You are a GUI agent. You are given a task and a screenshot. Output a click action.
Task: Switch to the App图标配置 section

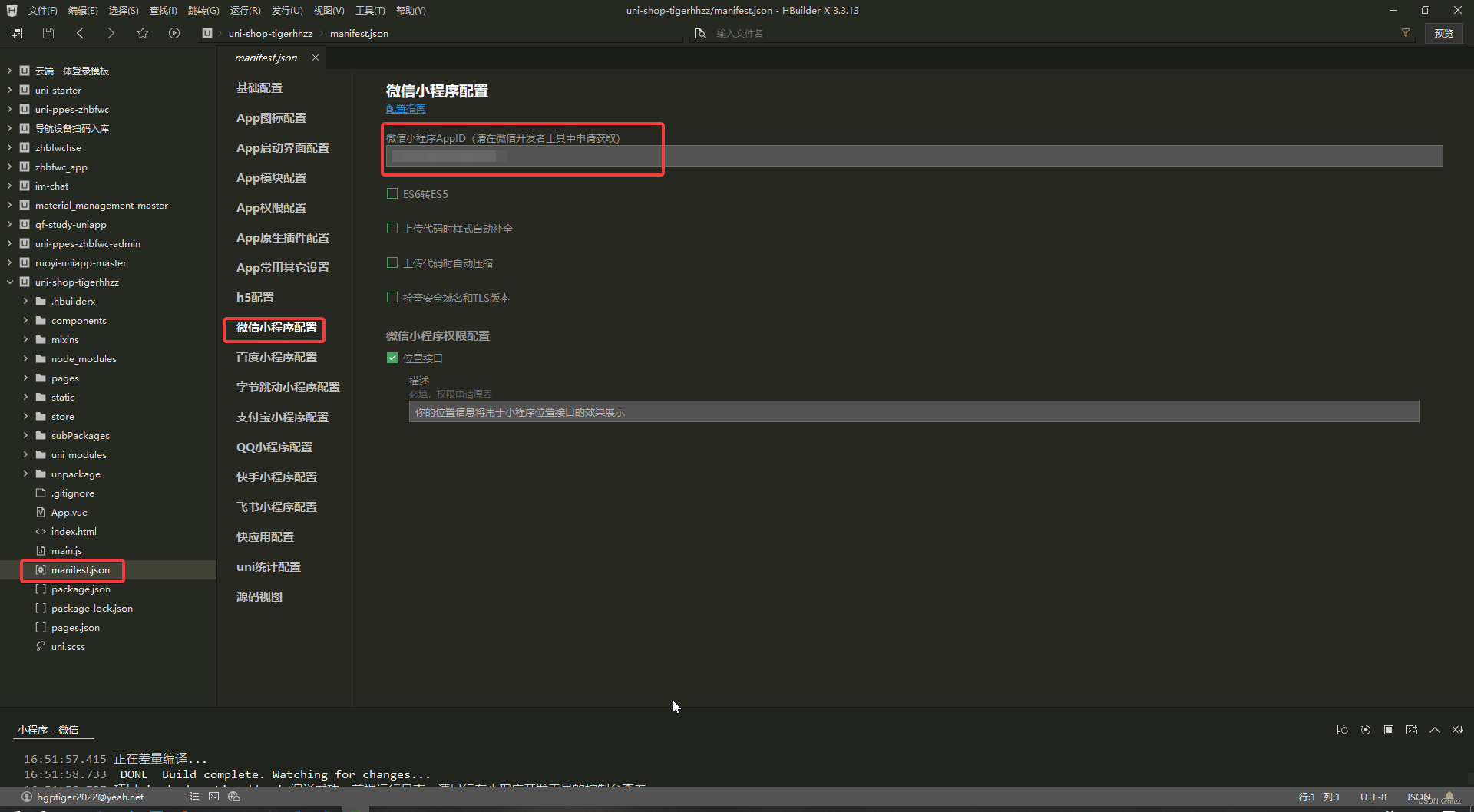(x=271, y=117)
